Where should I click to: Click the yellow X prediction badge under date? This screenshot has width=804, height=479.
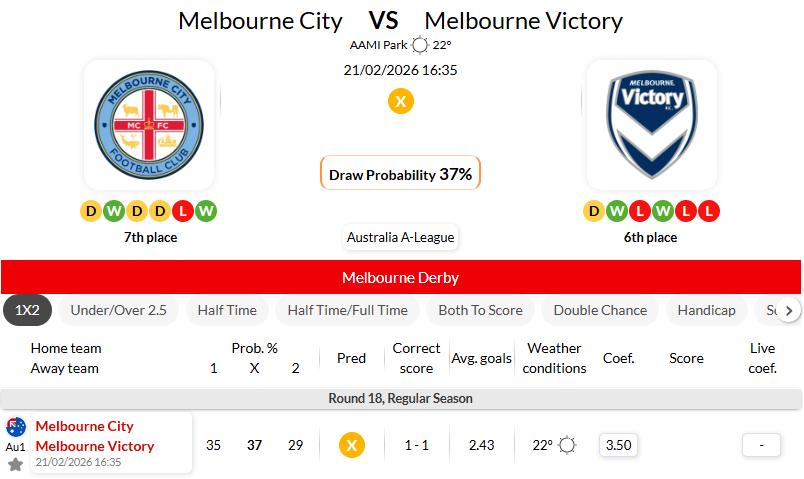[x=401, y=101]
